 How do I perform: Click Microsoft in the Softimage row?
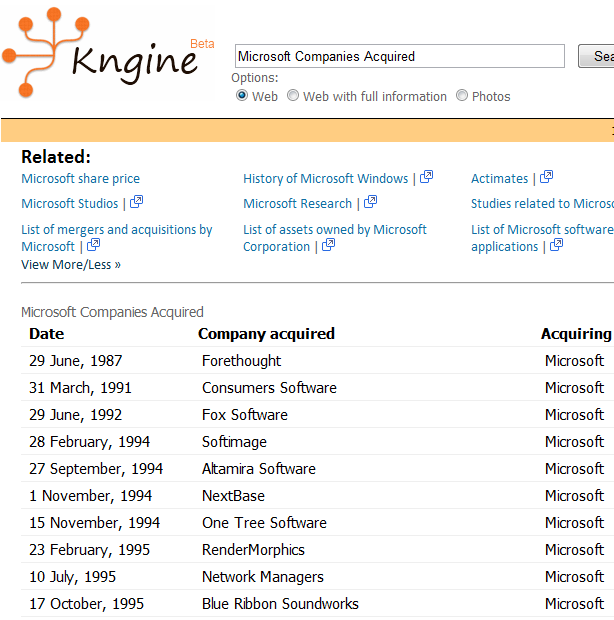coord(574,442)
